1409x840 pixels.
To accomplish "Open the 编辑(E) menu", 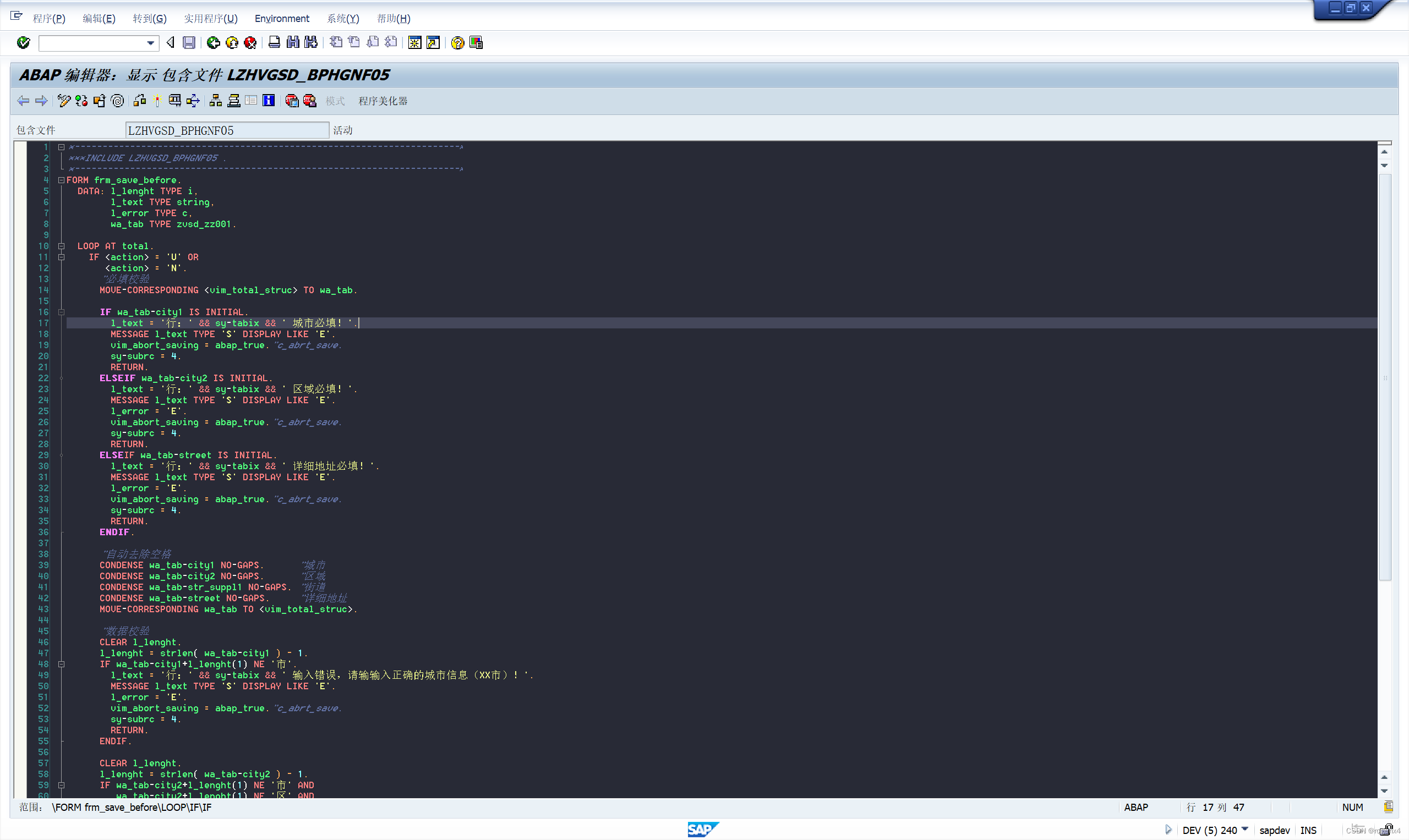I will (99, 19).
